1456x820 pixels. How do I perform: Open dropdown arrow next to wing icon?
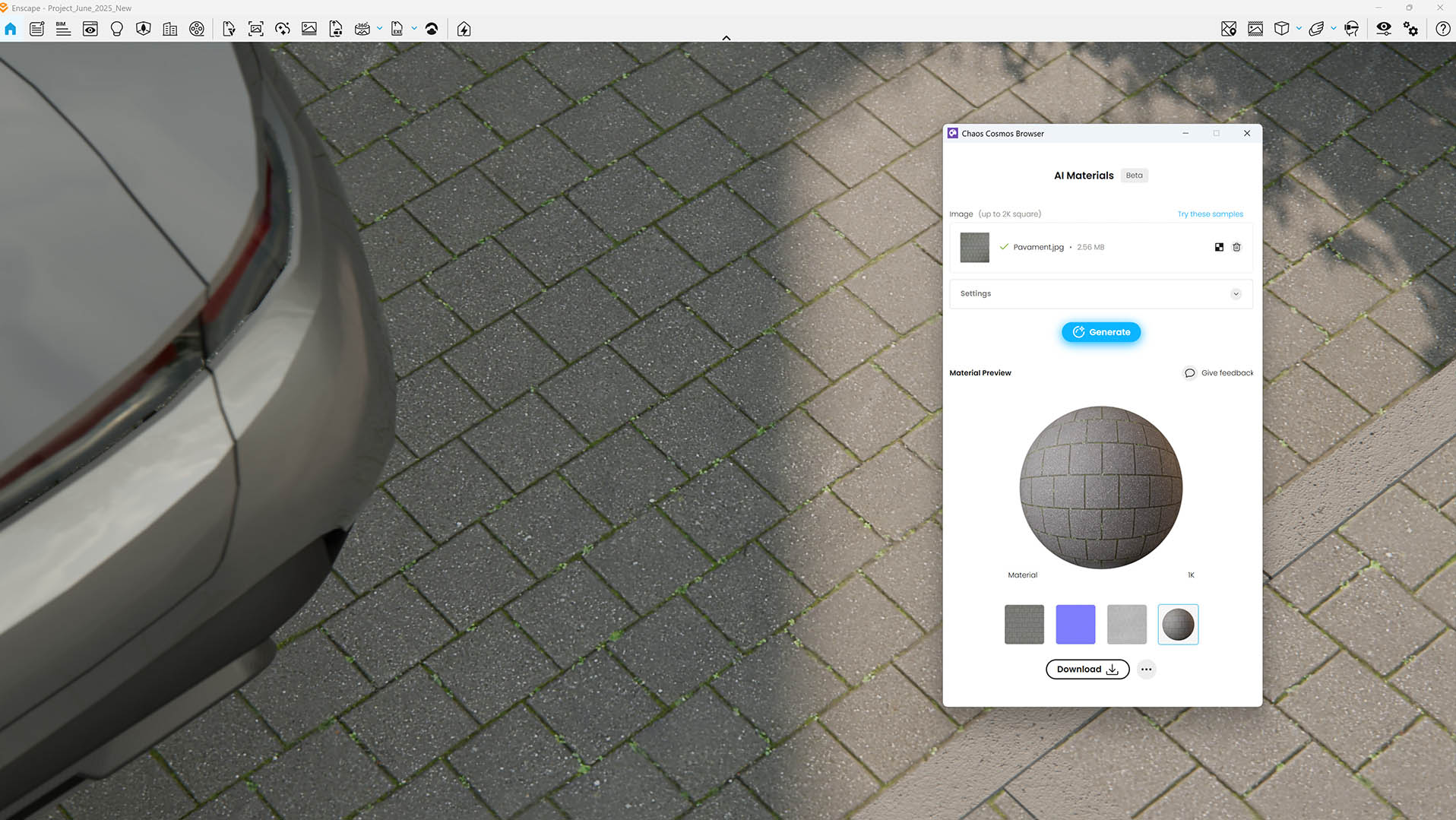(1334, 29)
